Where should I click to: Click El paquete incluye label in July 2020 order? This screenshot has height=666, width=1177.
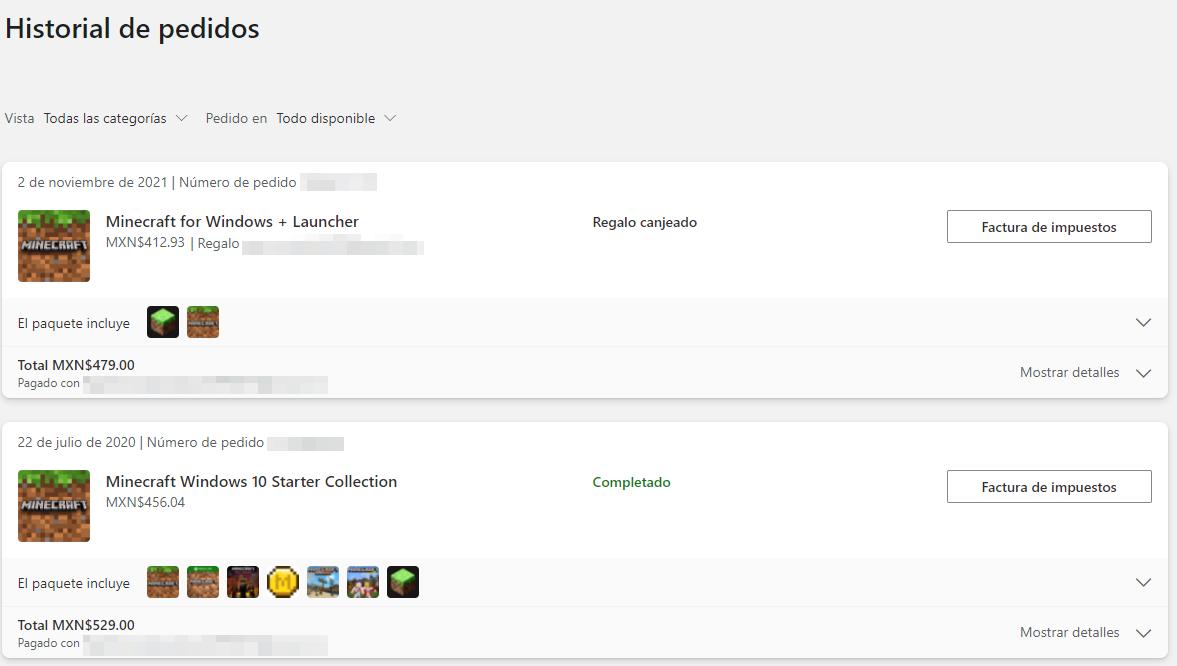click(74, 583)
